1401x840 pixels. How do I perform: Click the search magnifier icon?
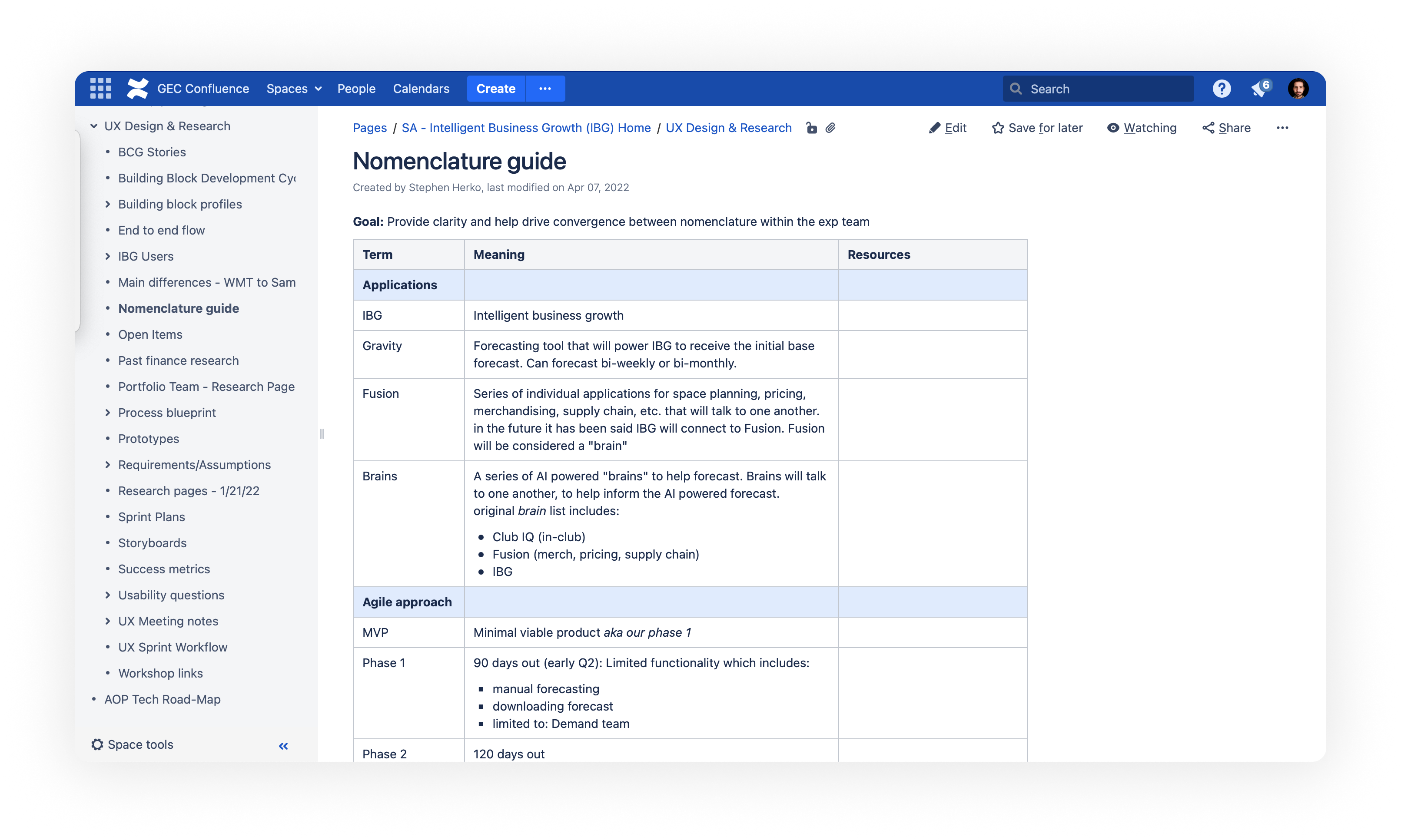[x=1016, y=89]
